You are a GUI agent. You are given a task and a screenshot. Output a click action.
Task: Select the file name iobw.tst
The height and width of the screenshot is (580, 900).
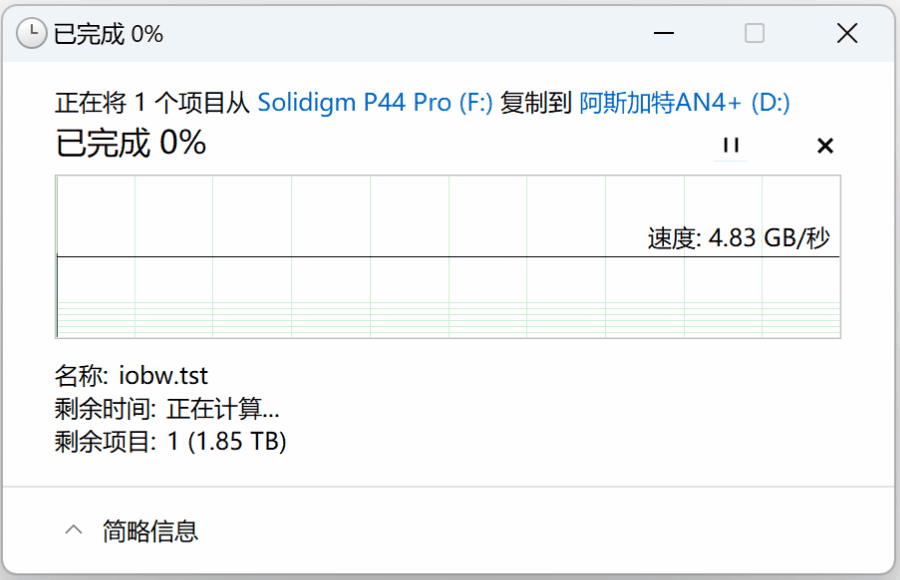(162, 377)
